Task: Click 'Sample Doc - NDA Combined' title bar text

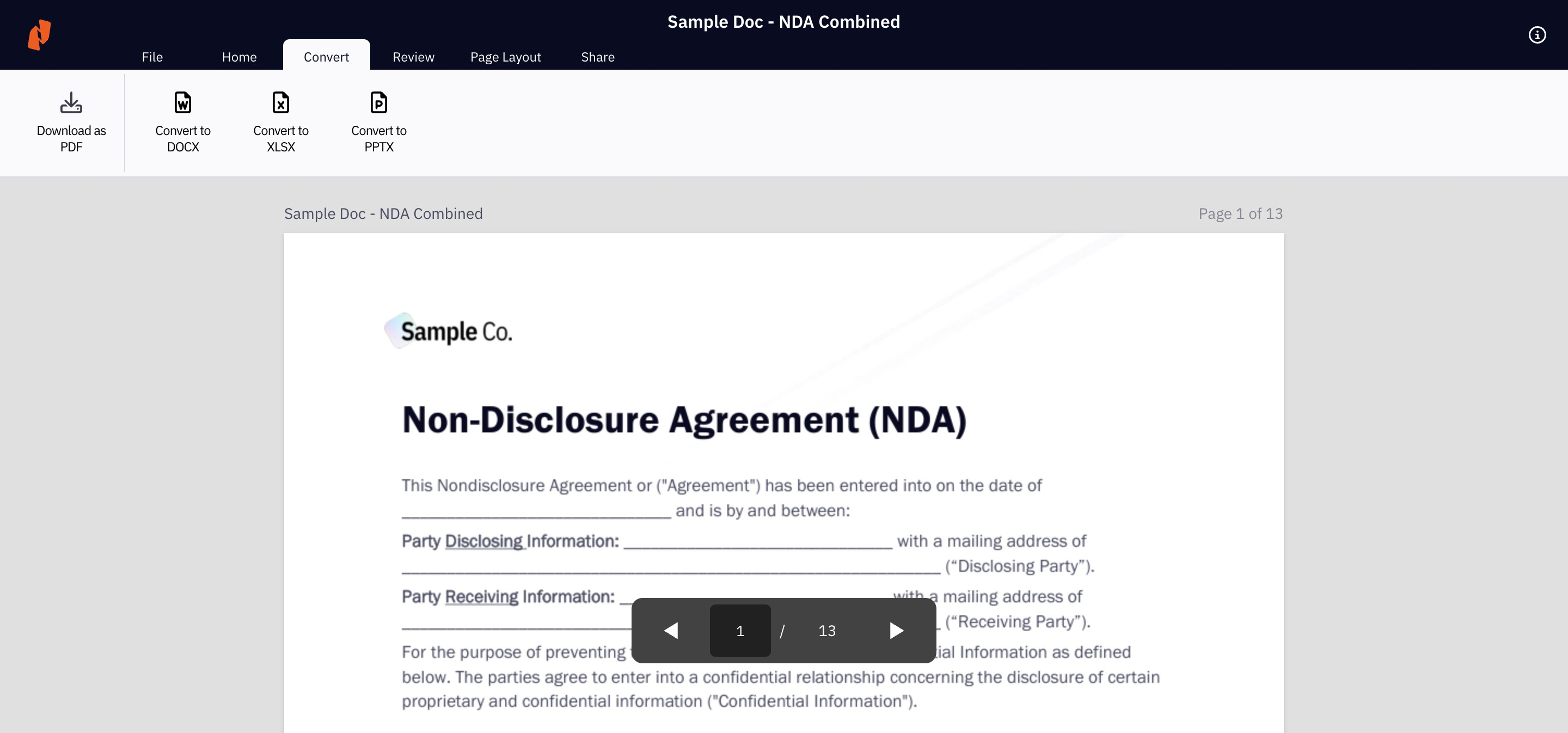Action: pyautogui.click(x=783, y=22)
